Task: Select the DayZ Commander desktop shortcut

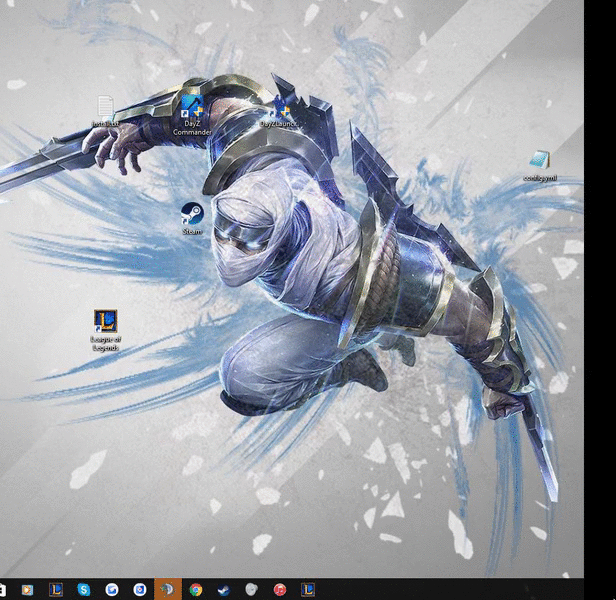Action: pyautogui.click(x=192, y=116)
